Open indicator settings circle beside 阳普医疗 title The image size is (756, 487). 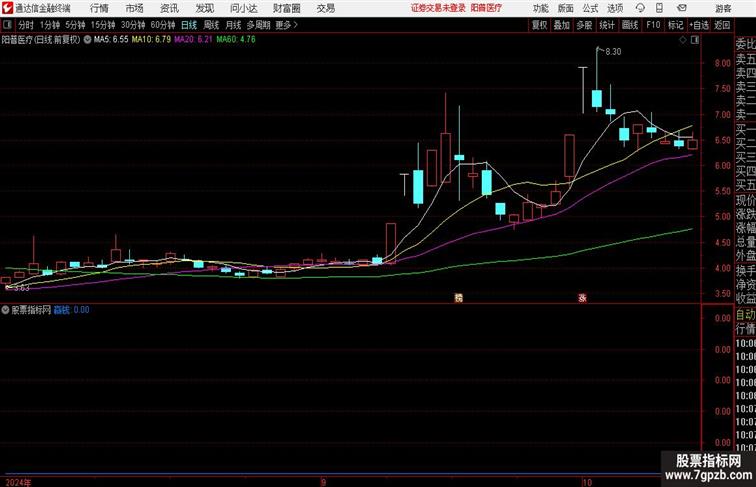[x=87, y=40]
